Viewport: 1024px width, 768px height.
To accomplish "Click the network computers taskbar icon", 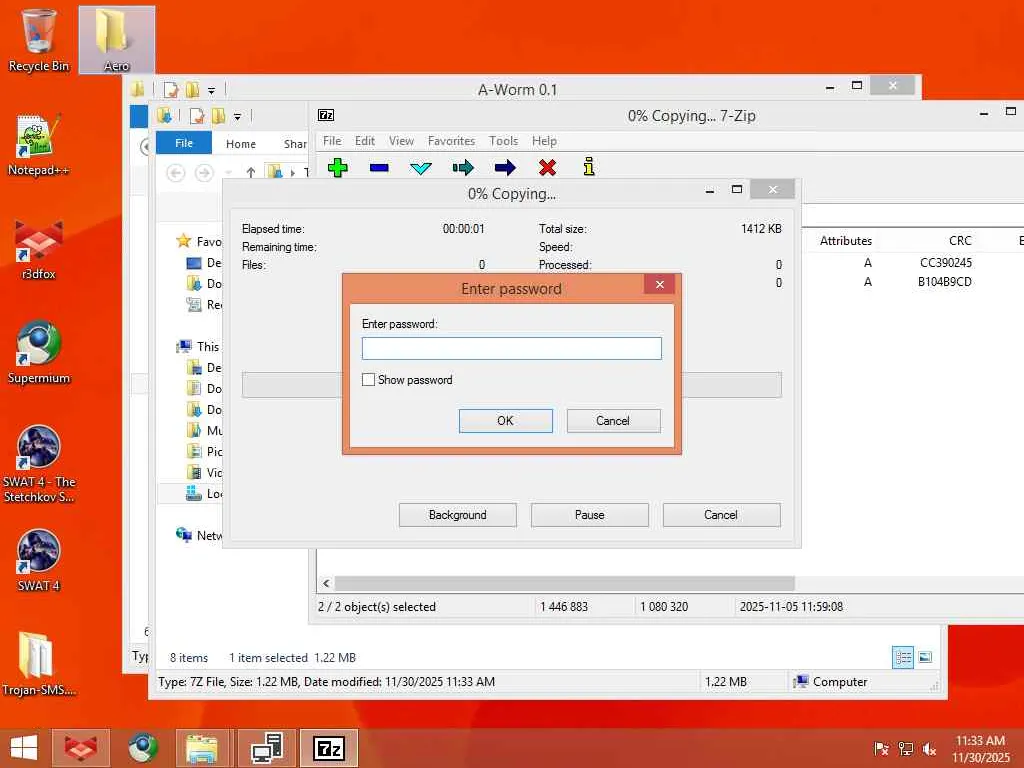I will [x=267, y=748].
